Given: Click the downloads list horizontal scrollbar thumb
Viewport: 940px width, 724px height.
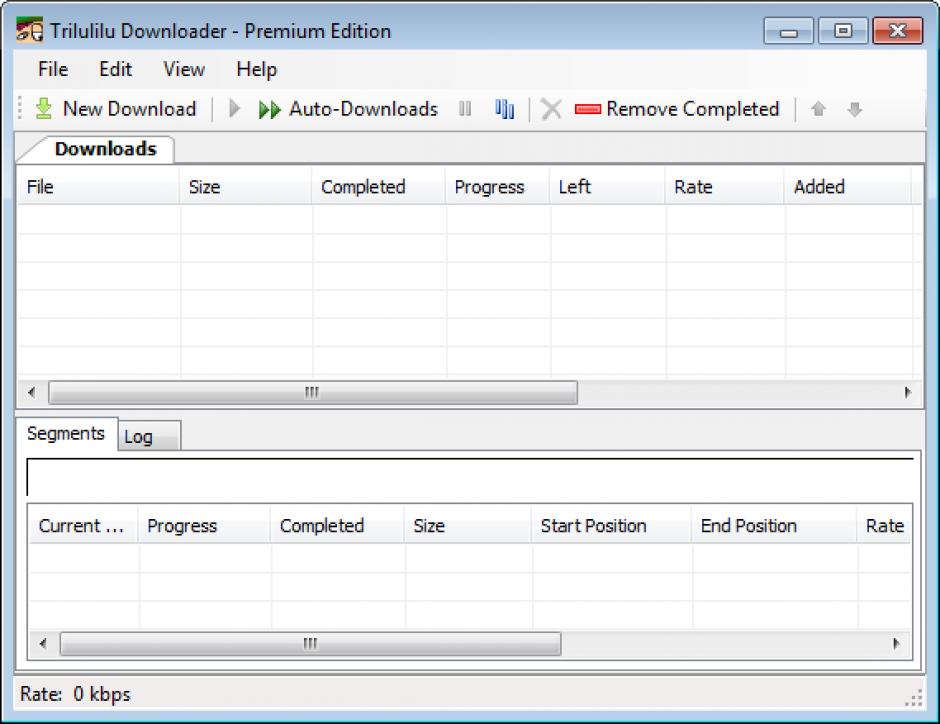Looking at the screenshot, I should click(x=313, y=393).
